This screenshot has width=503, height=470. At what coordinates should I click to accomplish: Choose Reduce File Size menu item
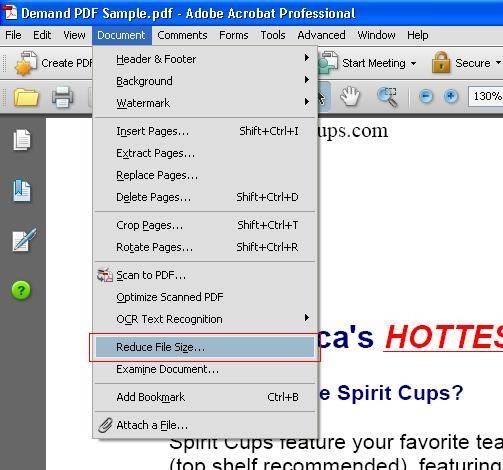click(205, 347)
